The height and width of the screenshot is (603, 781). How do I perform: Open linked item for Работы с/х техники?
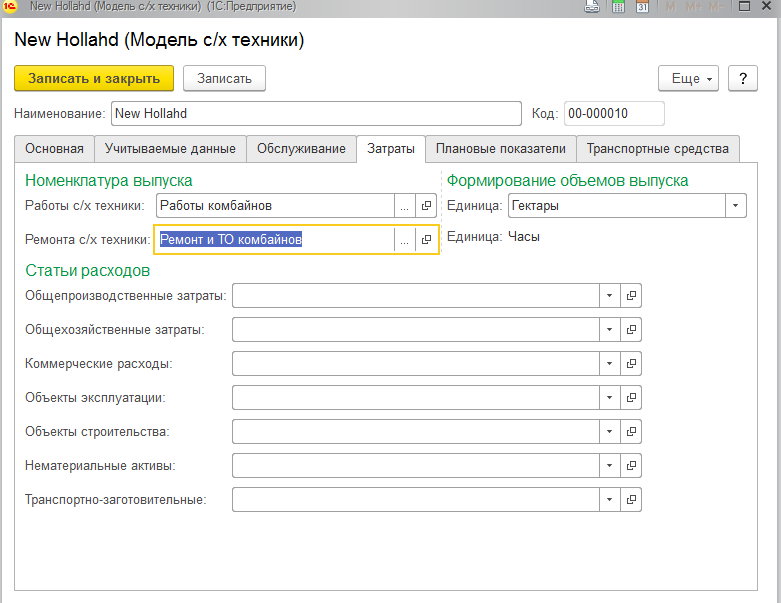(x=426, y=206)
